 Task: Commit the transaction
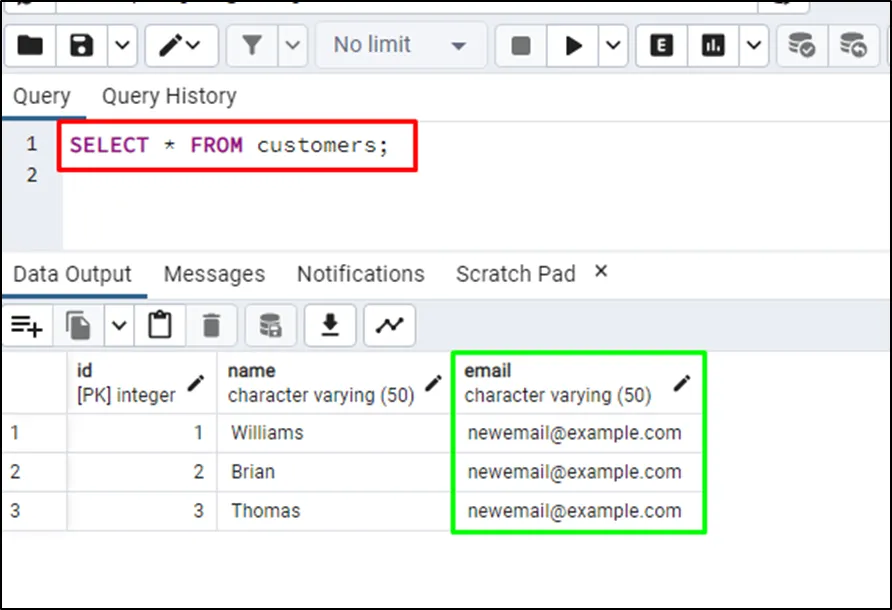tap(801, 46)
